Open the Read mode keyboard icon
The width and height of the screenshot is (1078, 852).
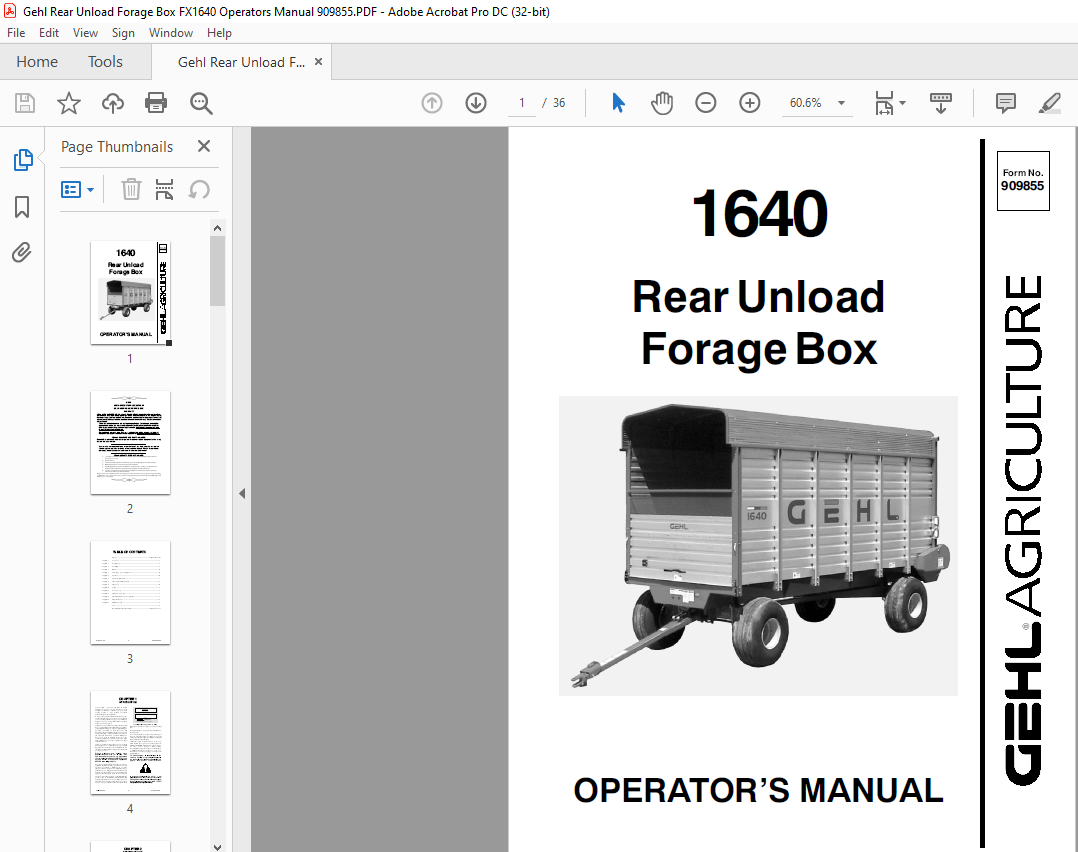pyautogui.click(x=940, y=103)
